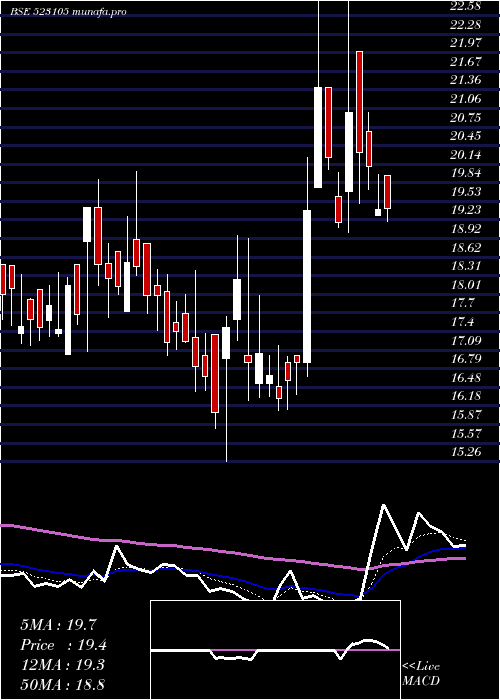Click the 18.01 price axis label
This screenshot has height=700, width=500.
click(x=466, y=285)
